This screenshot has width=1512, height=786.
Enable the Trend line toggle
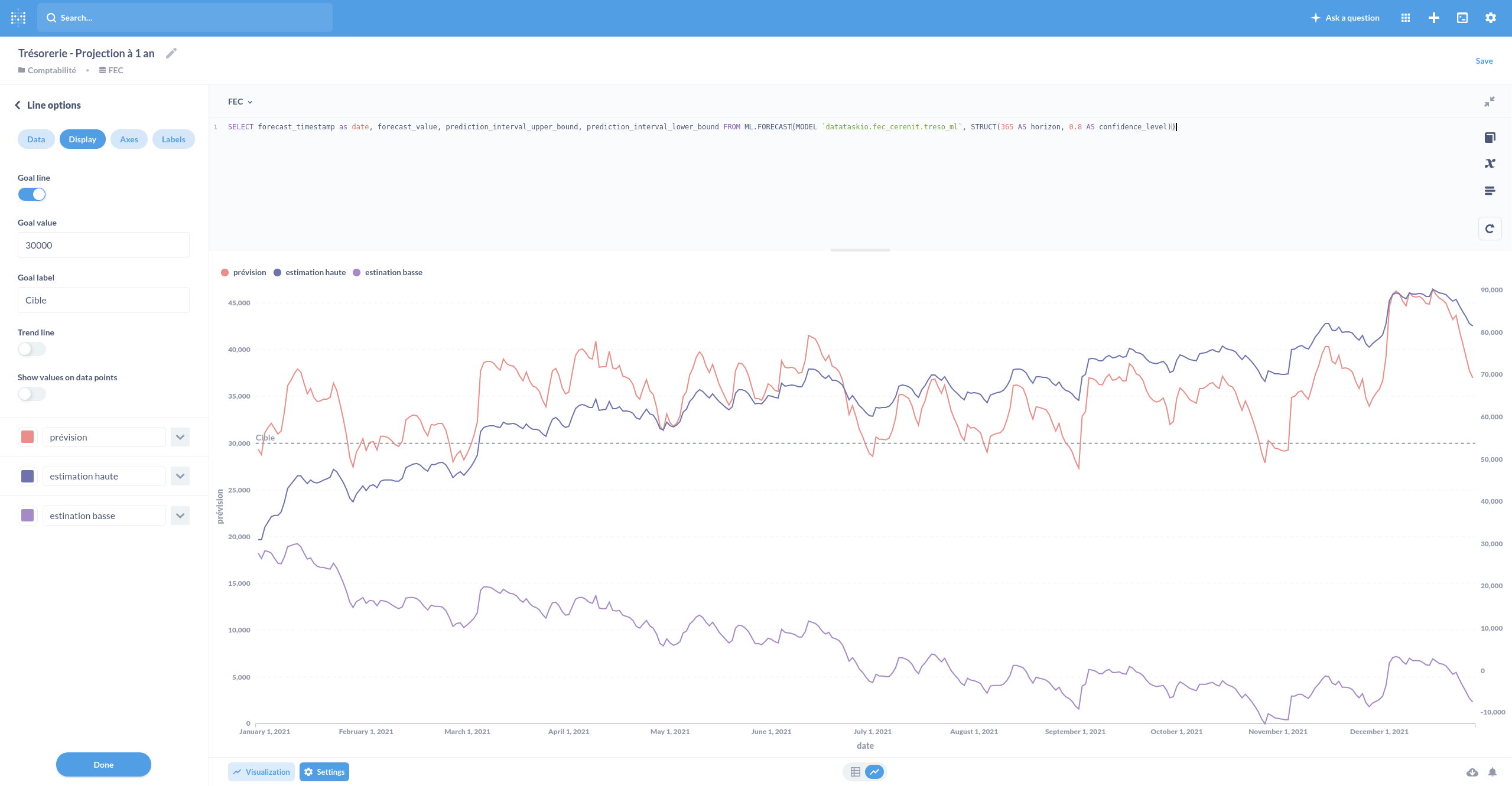pyautogui.click(x=32, y=349)
